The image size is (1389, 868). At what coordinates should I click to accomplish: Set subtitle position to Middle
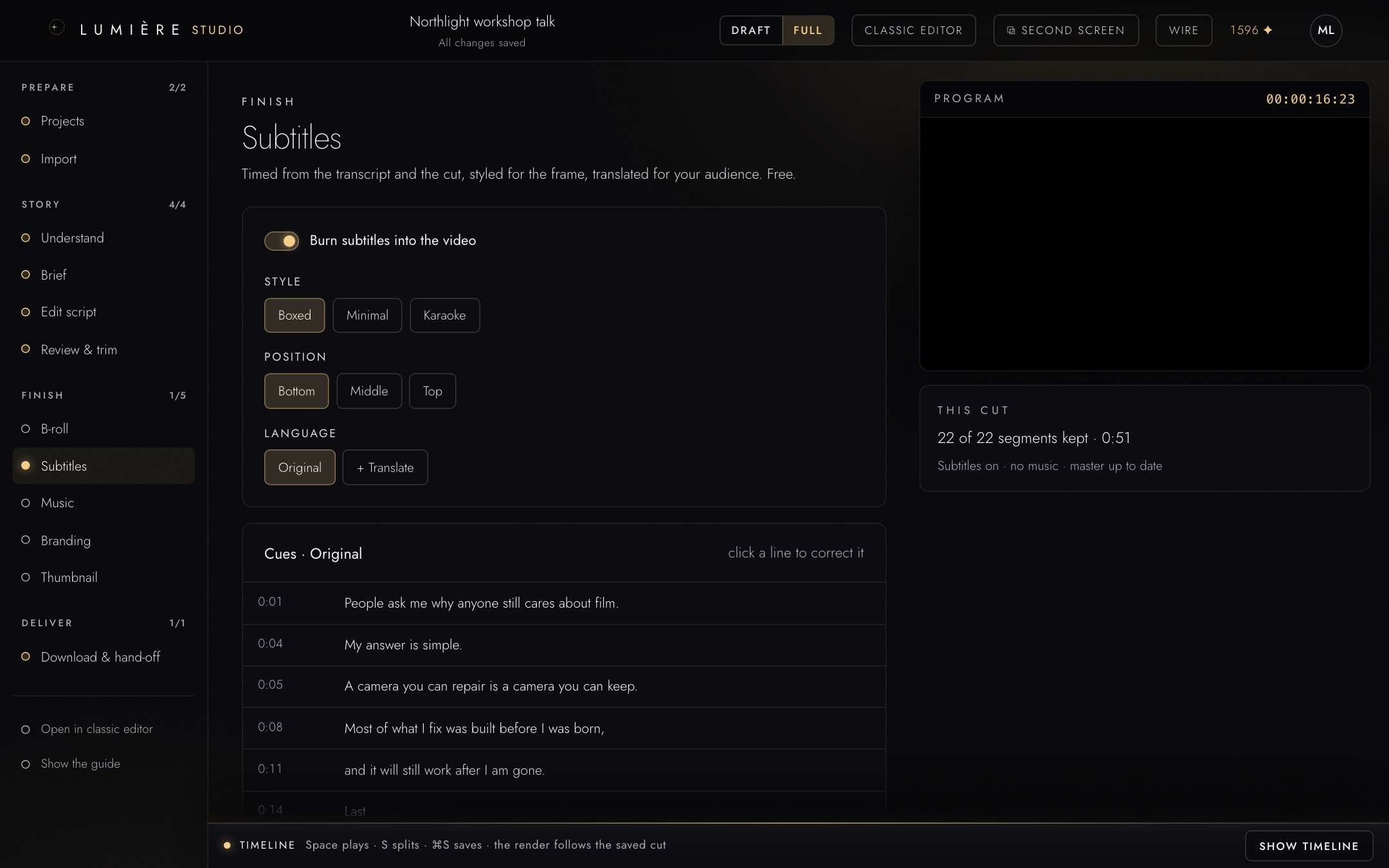pos(369,391)
